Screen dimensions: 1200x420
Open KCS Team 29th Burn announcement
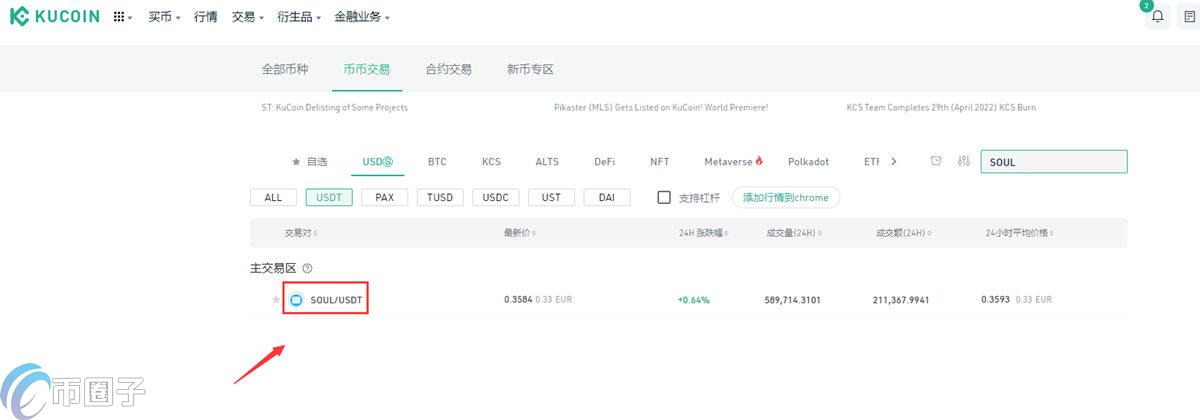click(940, 107)
